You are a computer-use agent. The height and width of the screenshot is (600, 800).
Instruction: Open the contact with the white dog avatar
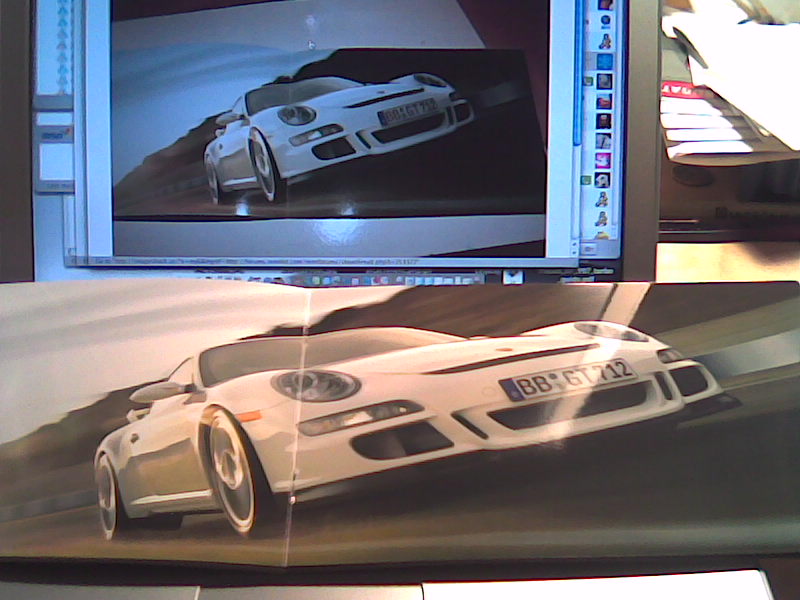pyautogui.click(x=603, y=180)
